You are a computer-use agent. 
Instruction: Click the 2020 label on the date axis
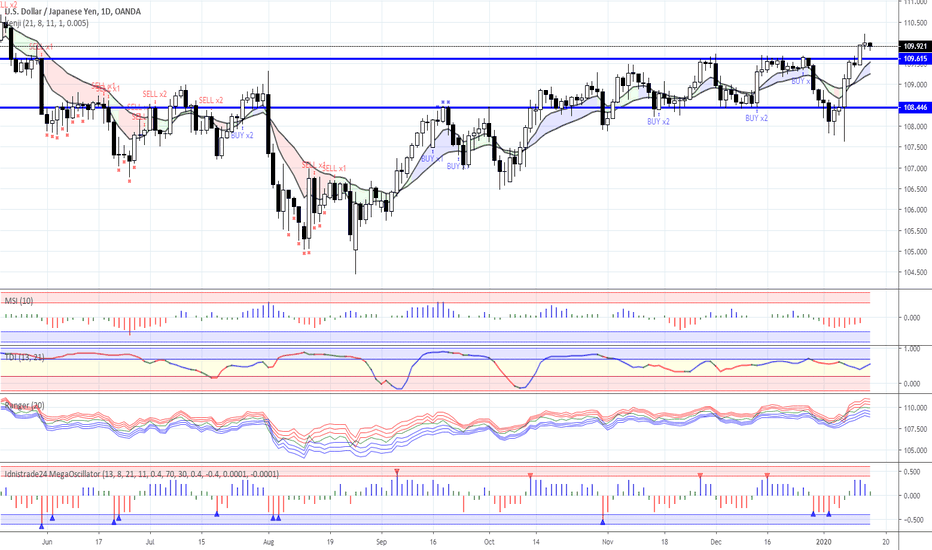tap(824, 540)
